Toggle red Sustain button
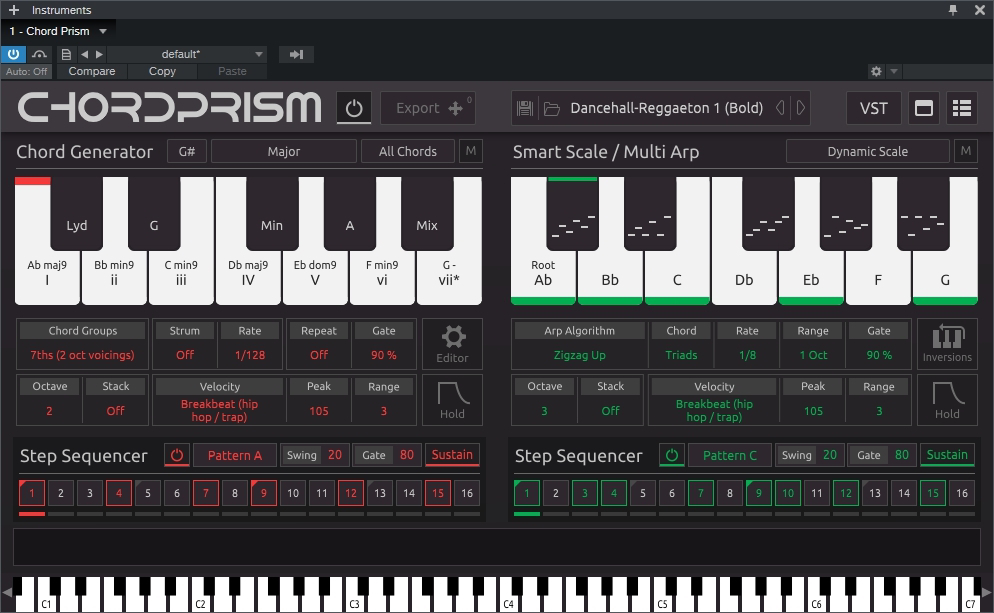This screenshot has height=613, width=994. point(452,455)
